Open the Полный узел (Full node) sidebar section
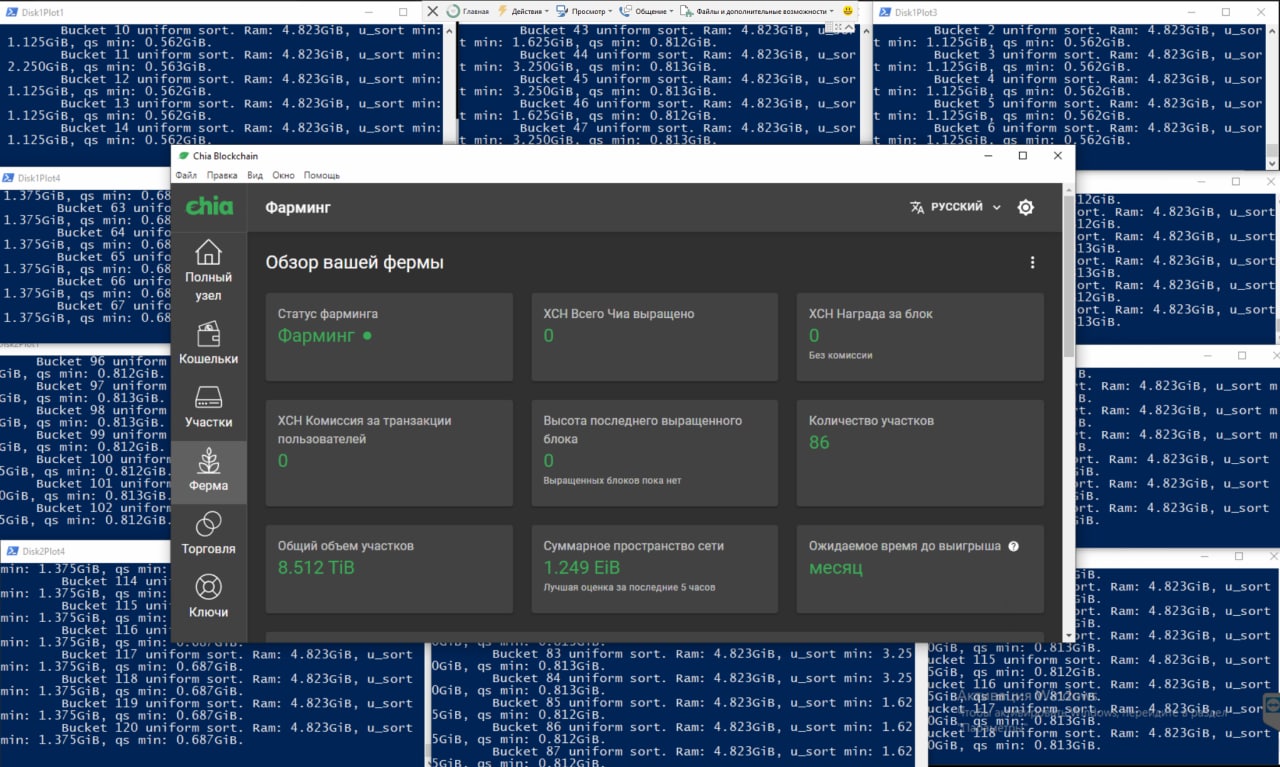 pos(208,270)
